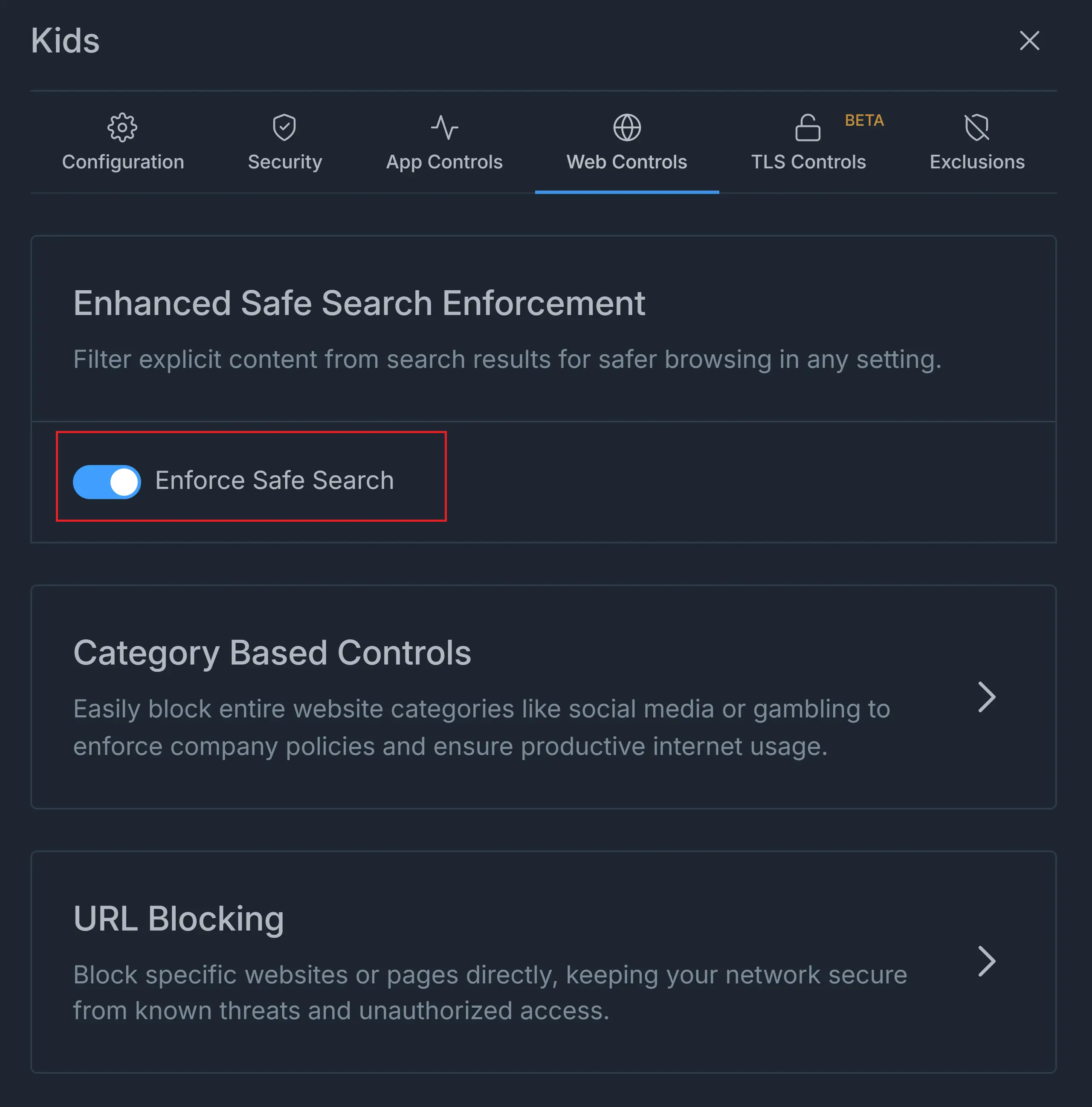Click the App Controls activity icon
This screenshot has height=1107, width=1092.
[444, 127]
